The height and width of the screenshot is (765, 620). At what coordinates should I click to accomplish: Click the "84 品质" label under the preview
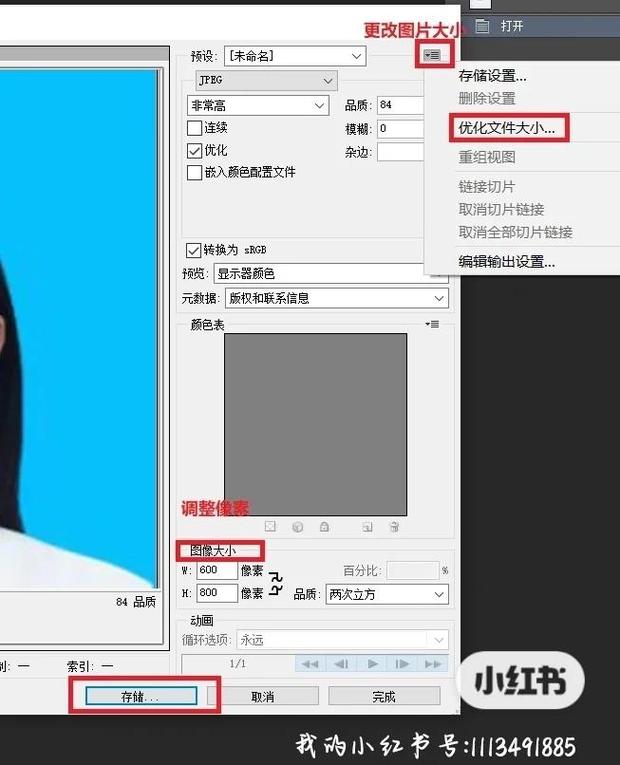(x=136, y=602)
